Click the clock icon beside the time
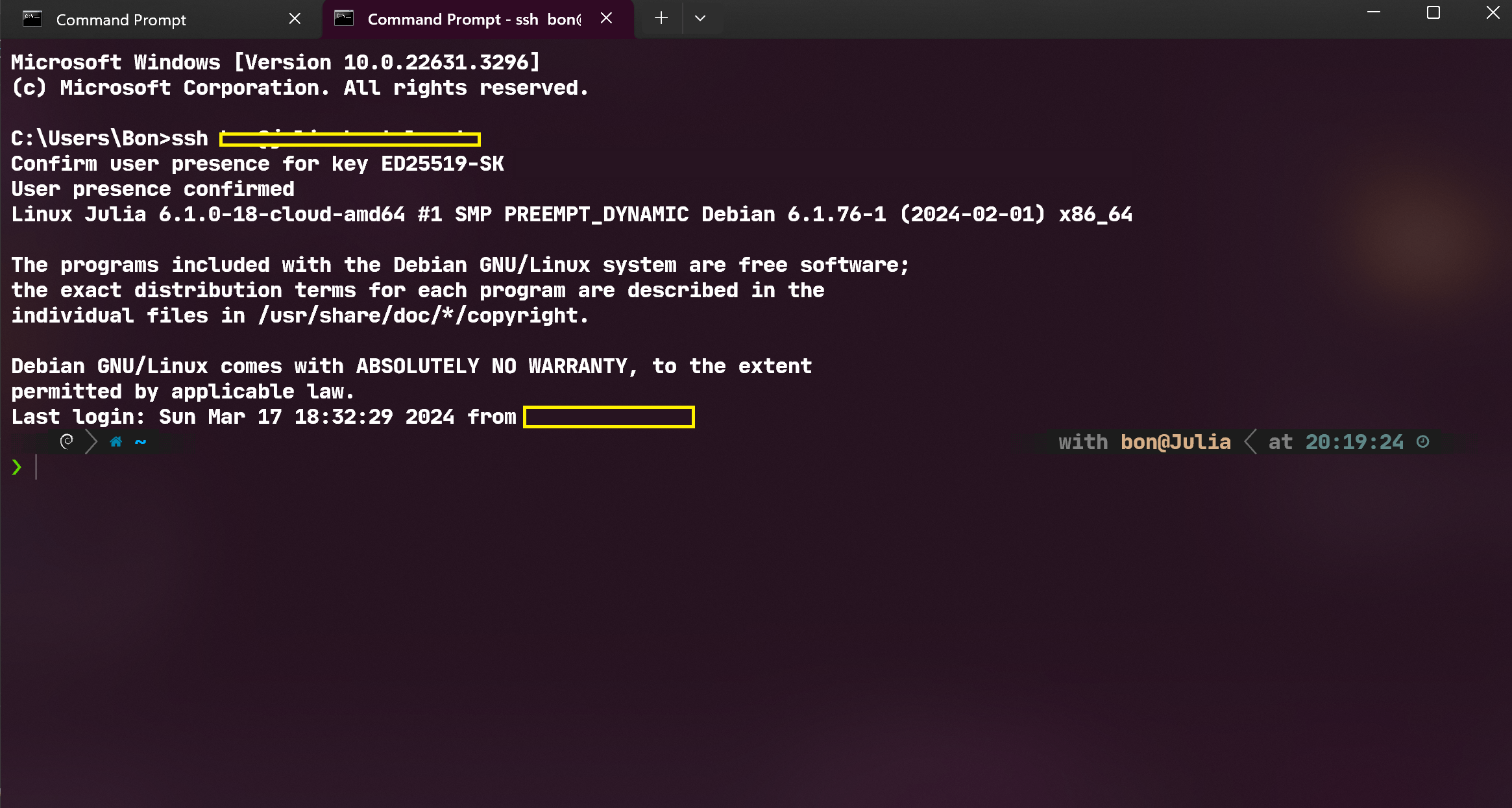Viewport: 1512px width, 808px height. tap(1422, 442)
